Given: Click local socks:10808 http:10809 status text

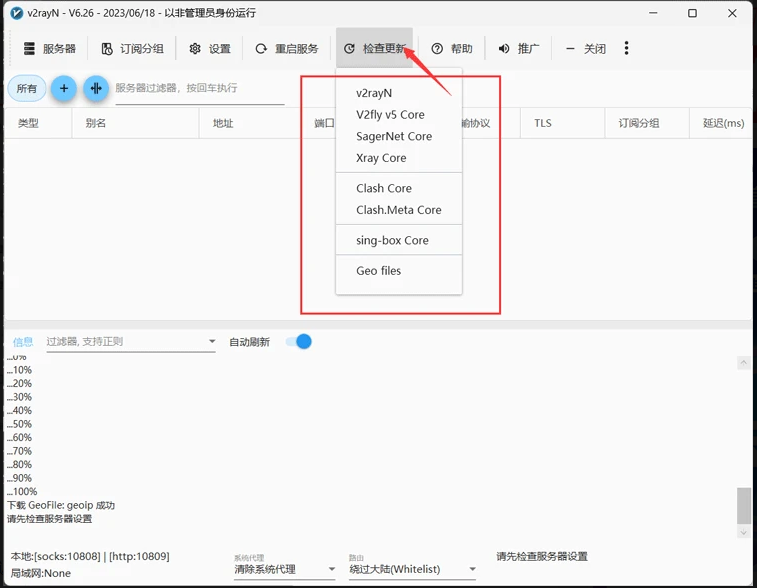Looking at the screenshot, I should click(90, 556).
